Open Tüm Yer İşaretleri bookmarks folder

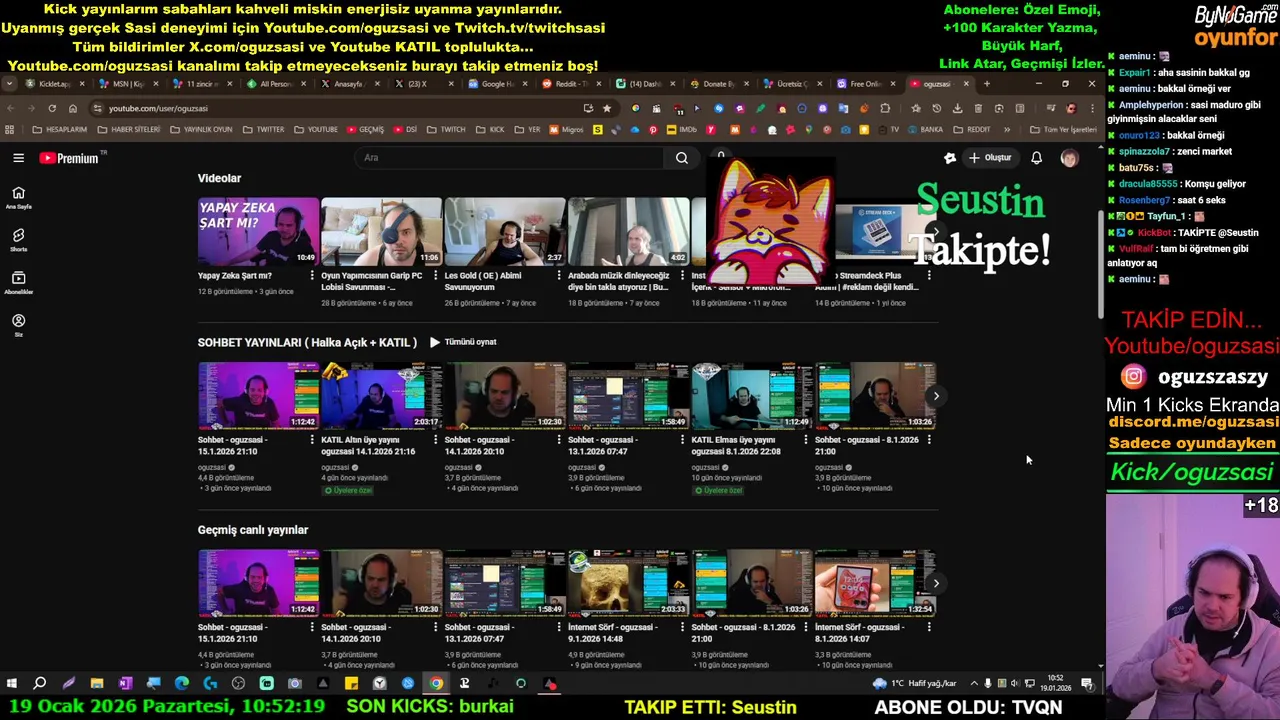point(1064,129)
